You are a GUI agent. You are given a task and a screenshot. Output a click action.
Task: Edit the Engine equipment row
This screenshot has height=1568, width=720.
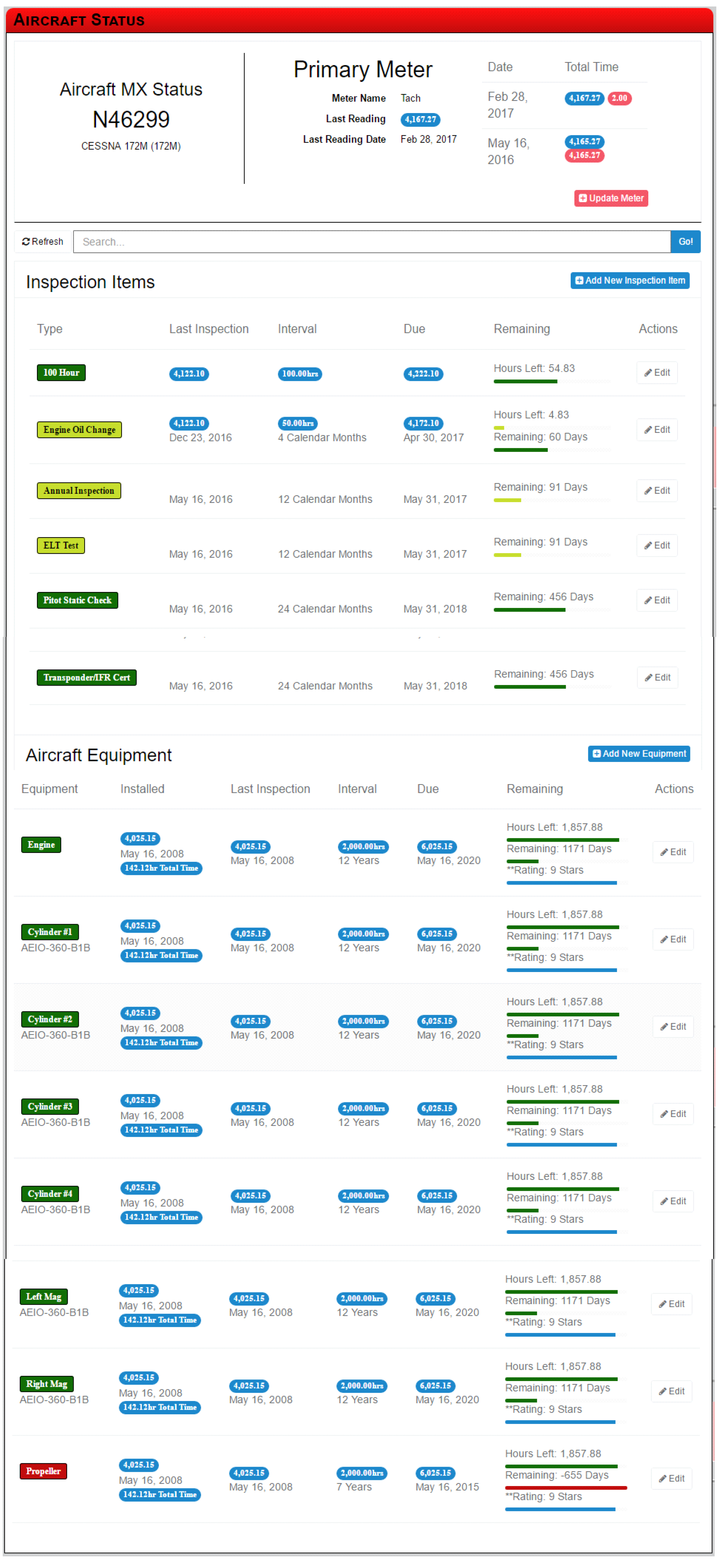click(673, 852)
